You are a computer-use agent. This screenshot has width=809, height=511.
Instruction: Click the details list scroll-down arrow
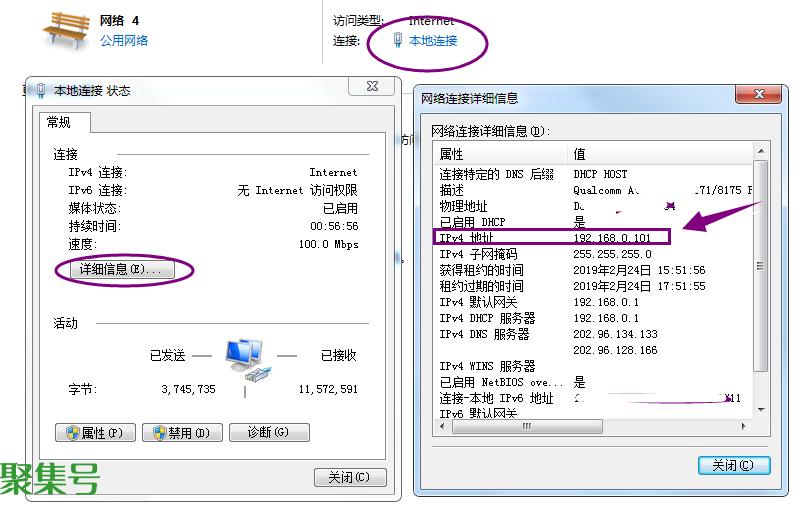click(761, 410)
